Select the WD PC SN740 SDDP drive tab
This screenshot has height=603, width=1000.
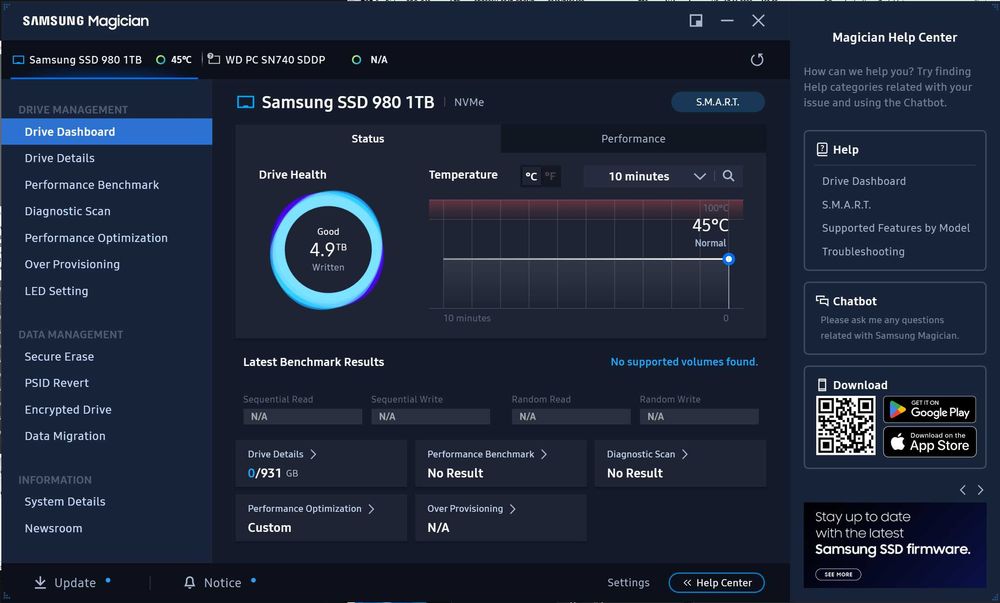[297, 60]
